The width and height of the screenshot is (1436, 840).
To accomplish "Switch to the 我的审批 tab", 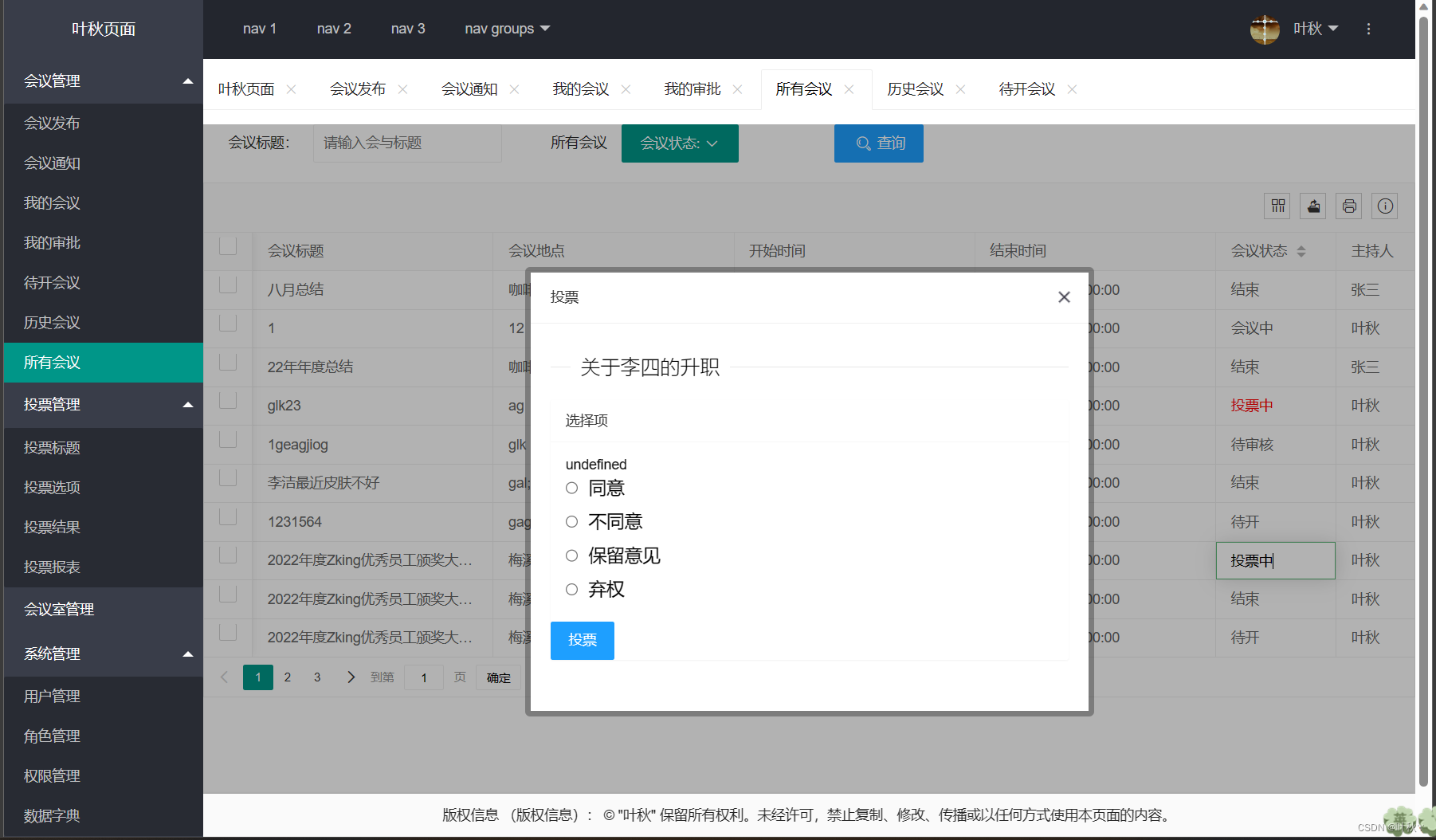I will pos(692,89).
